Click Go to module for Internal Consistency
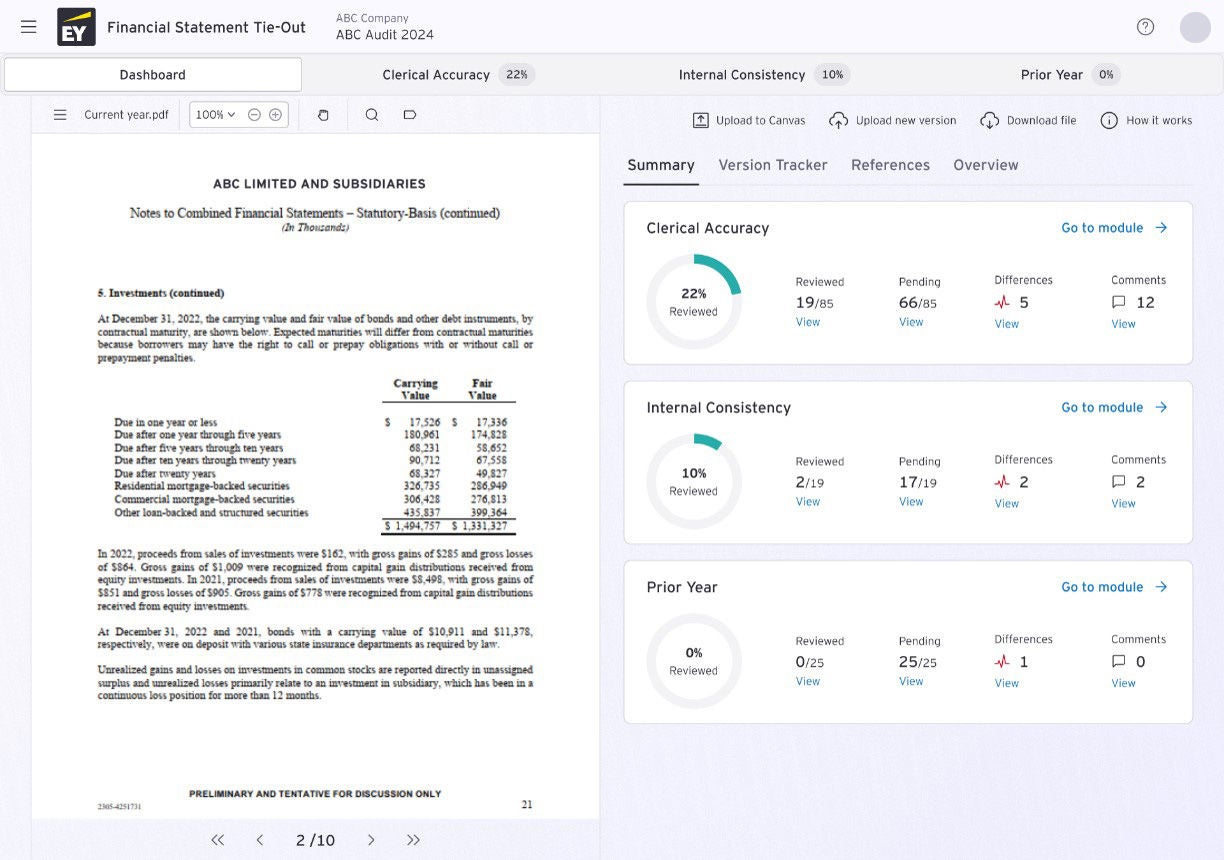Screen dimensions: 1224x860 point(1113,407)
